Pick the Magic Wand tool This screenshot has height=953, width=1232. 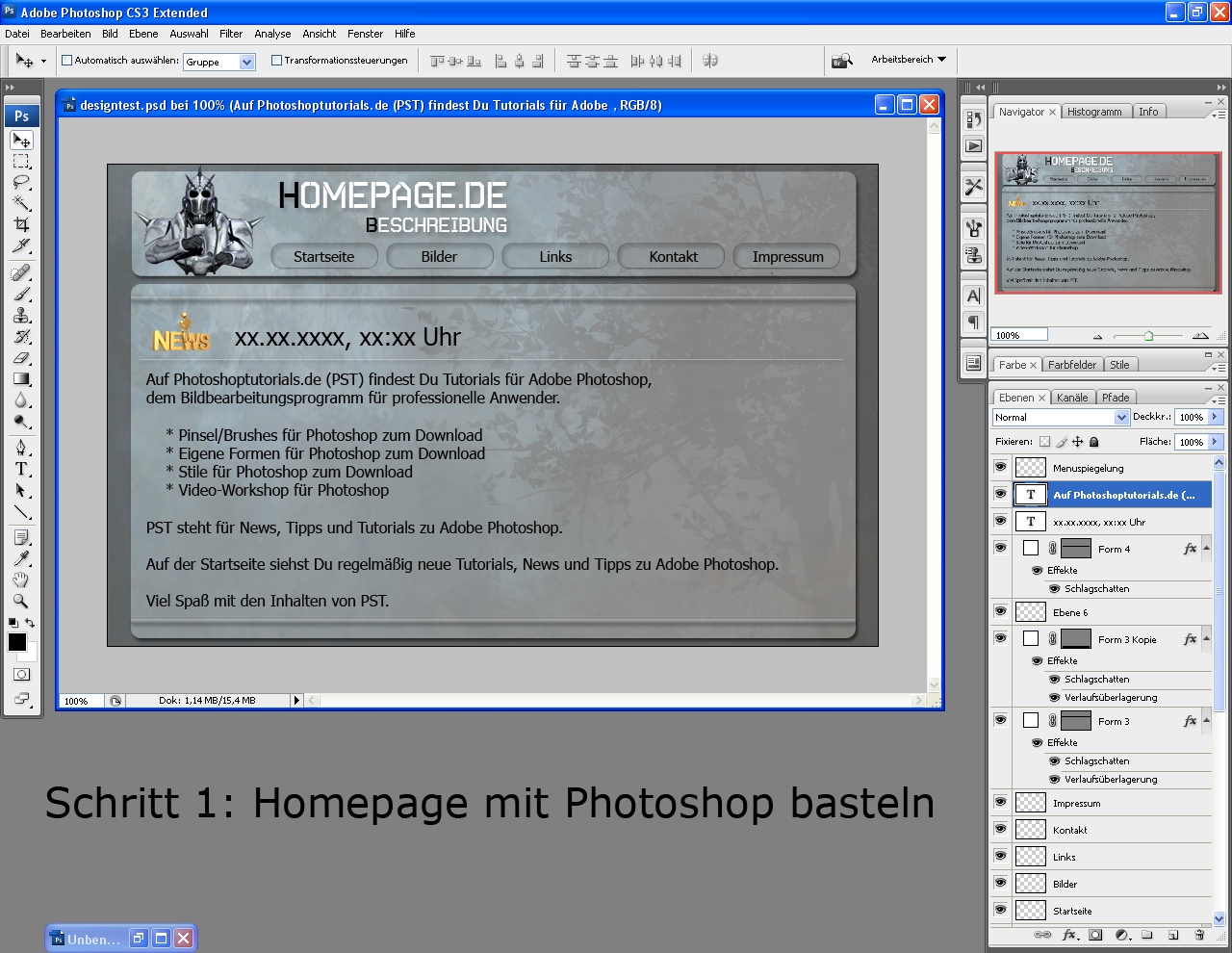(21, 203)
